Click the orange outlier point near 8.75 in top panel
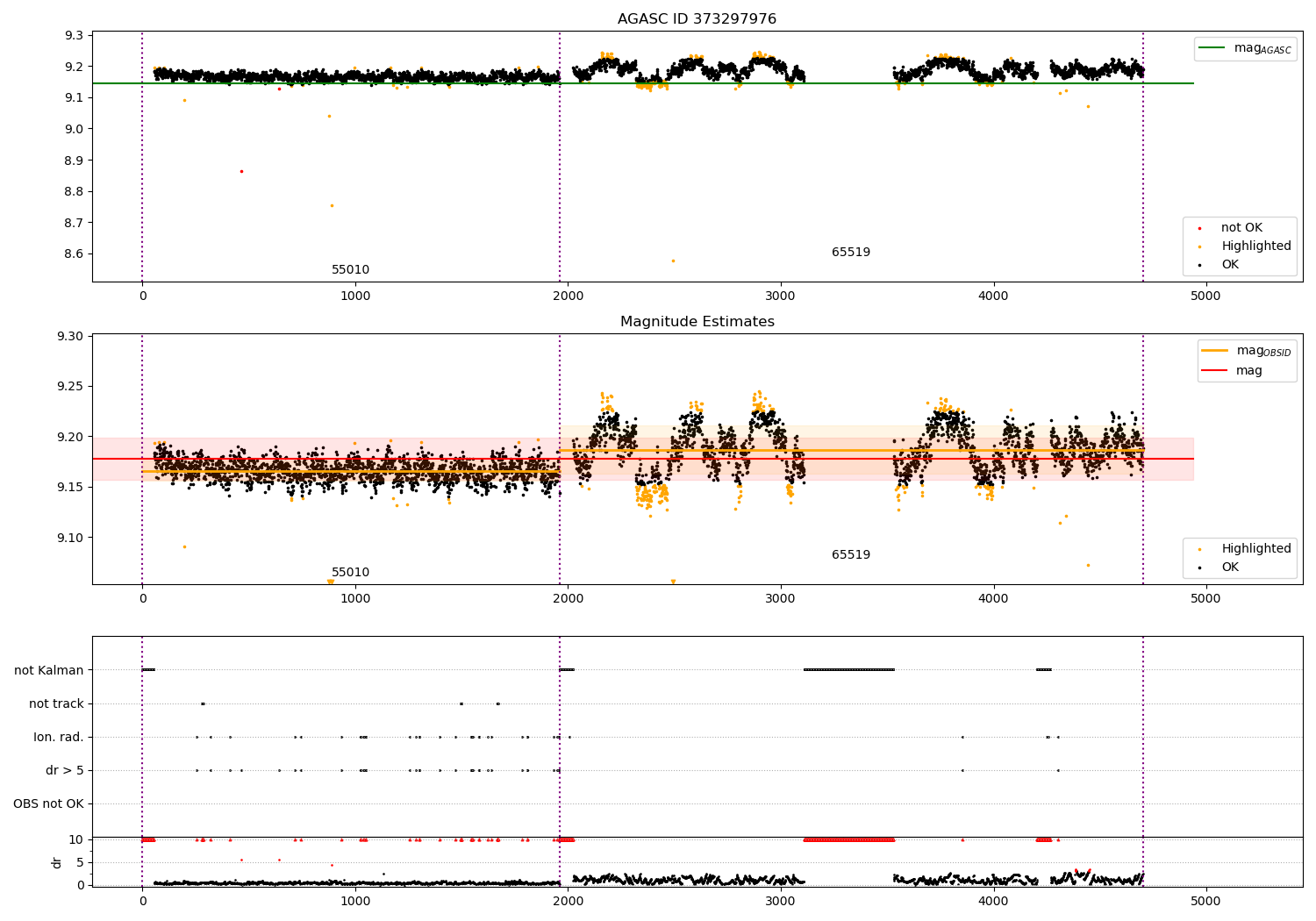The width and height of the screenshot is (1316, 921). tap(332, 205)
